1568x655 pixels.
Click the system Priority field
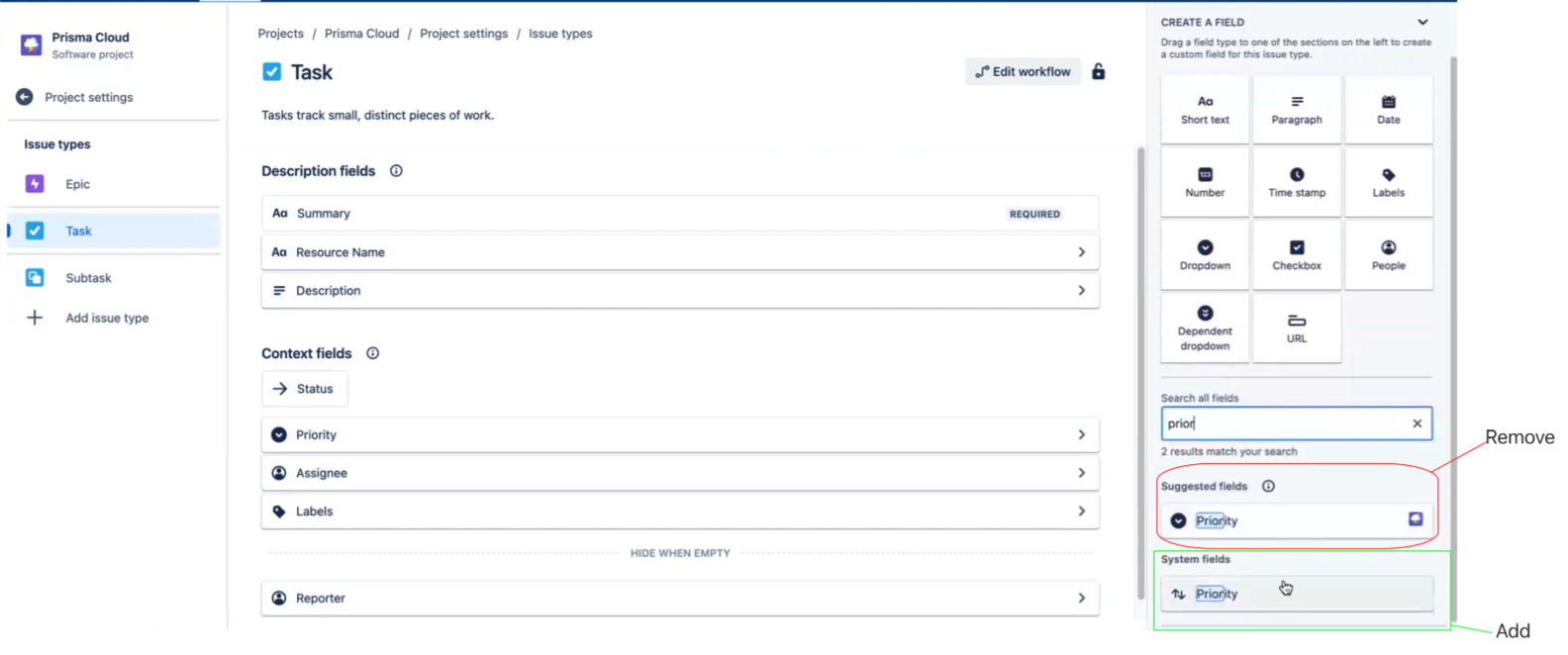pos(1296,594)
